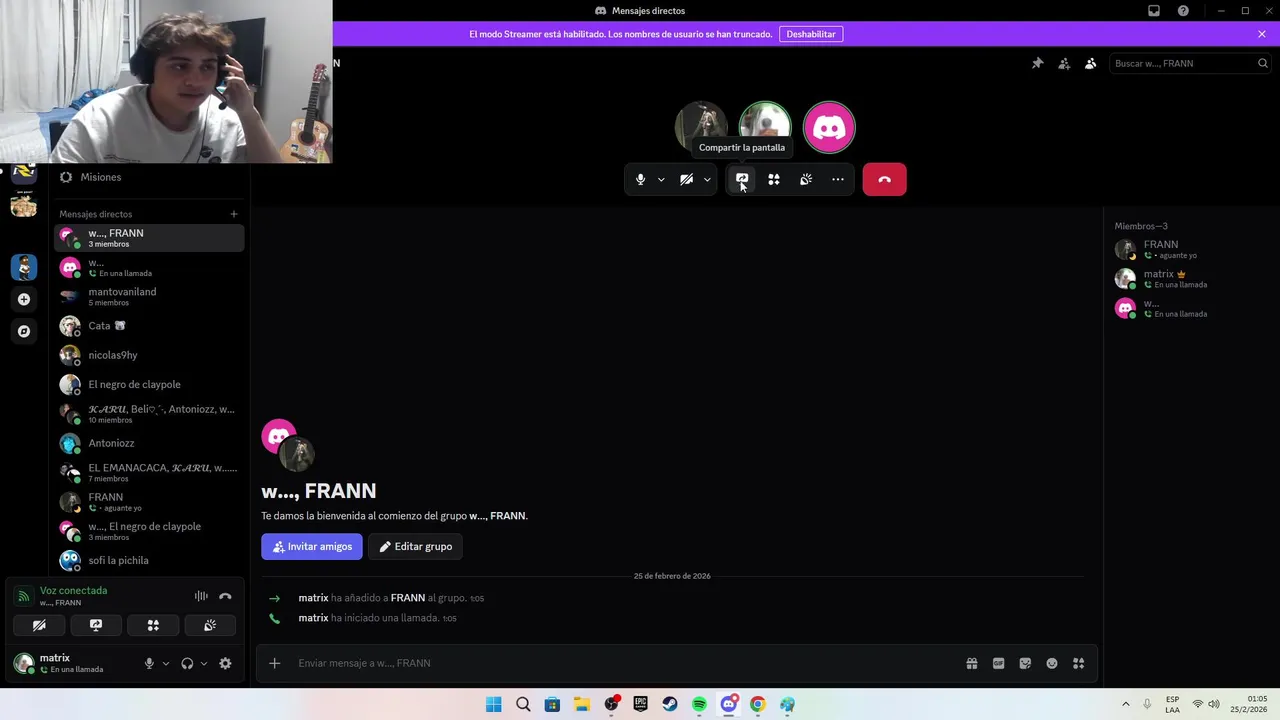Click the Share screen icon in call controls
The height and width of the screenshot is (720, 1280).
[x=742, y=180]
